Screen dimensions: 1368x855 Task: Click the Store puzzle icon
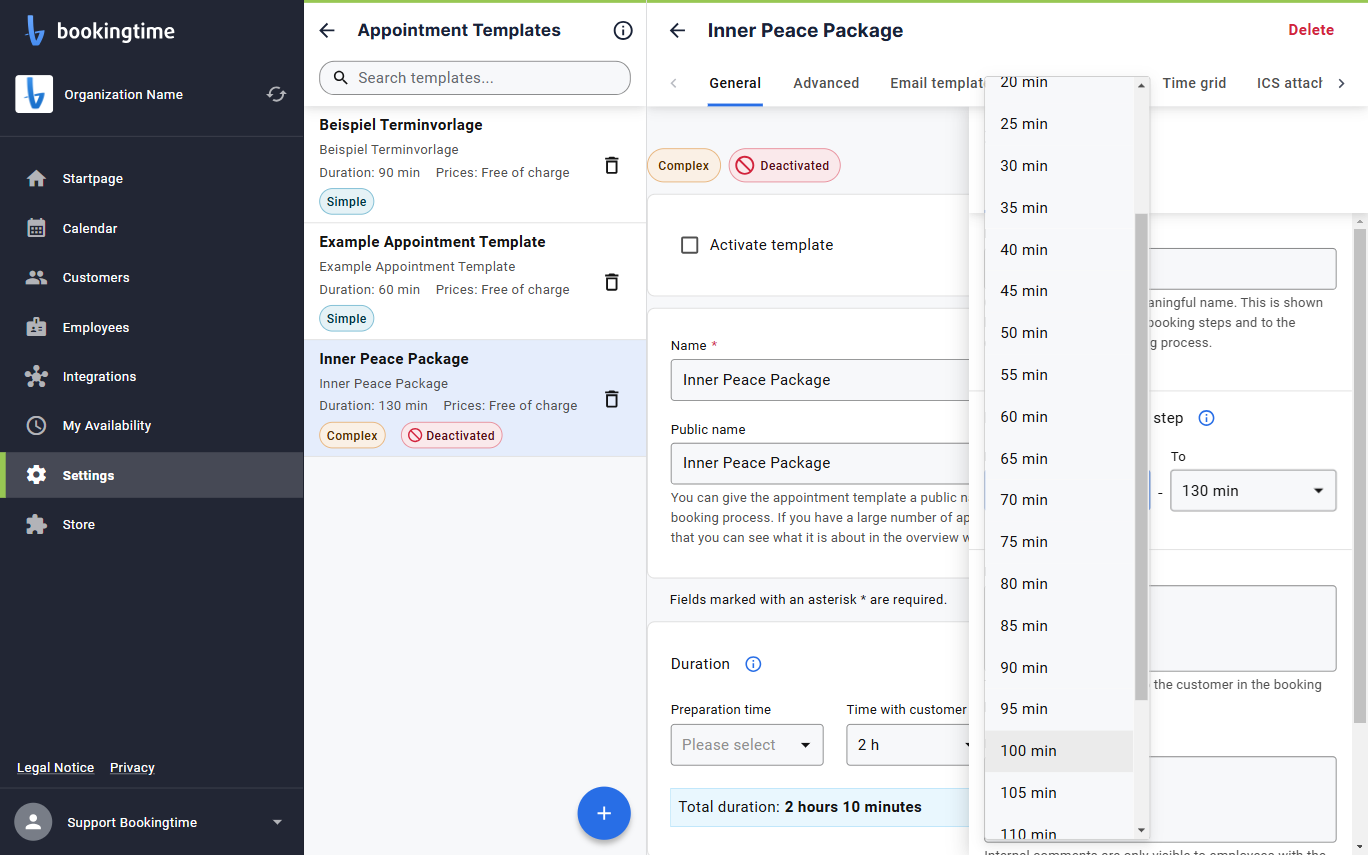37,525
